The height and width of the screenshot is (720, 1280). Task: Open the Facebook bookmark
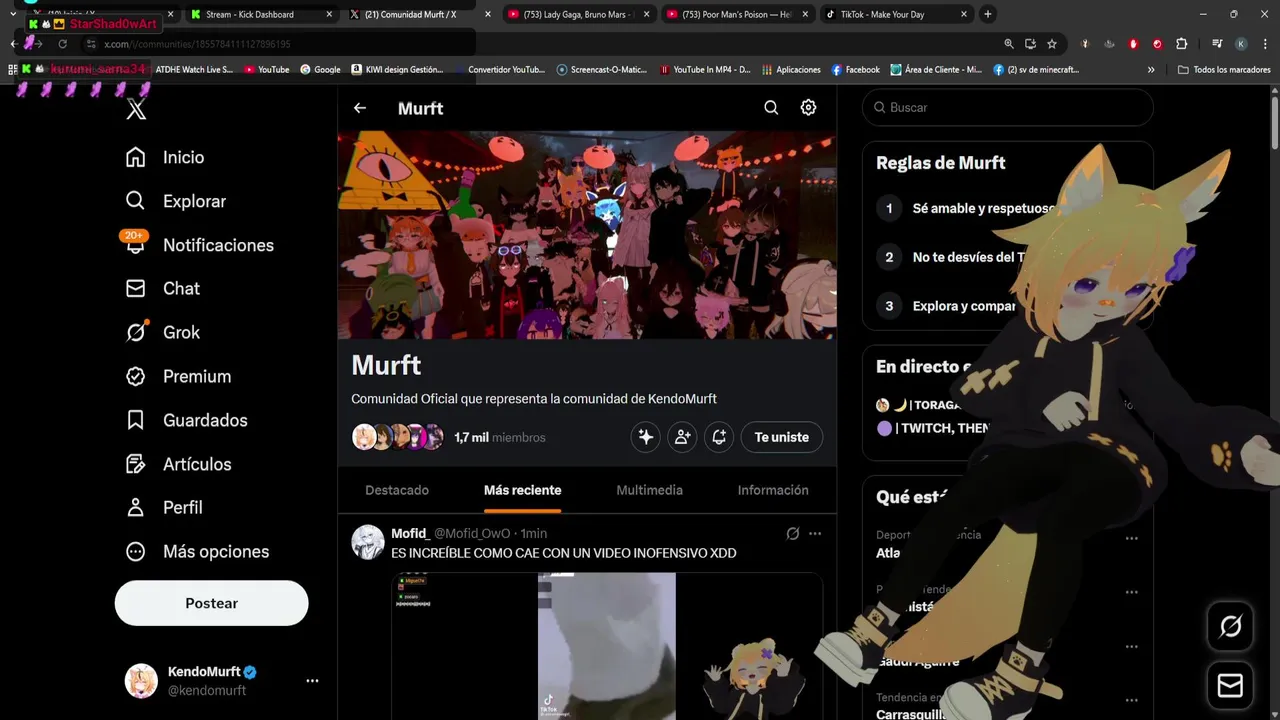(x=855, y=70)
